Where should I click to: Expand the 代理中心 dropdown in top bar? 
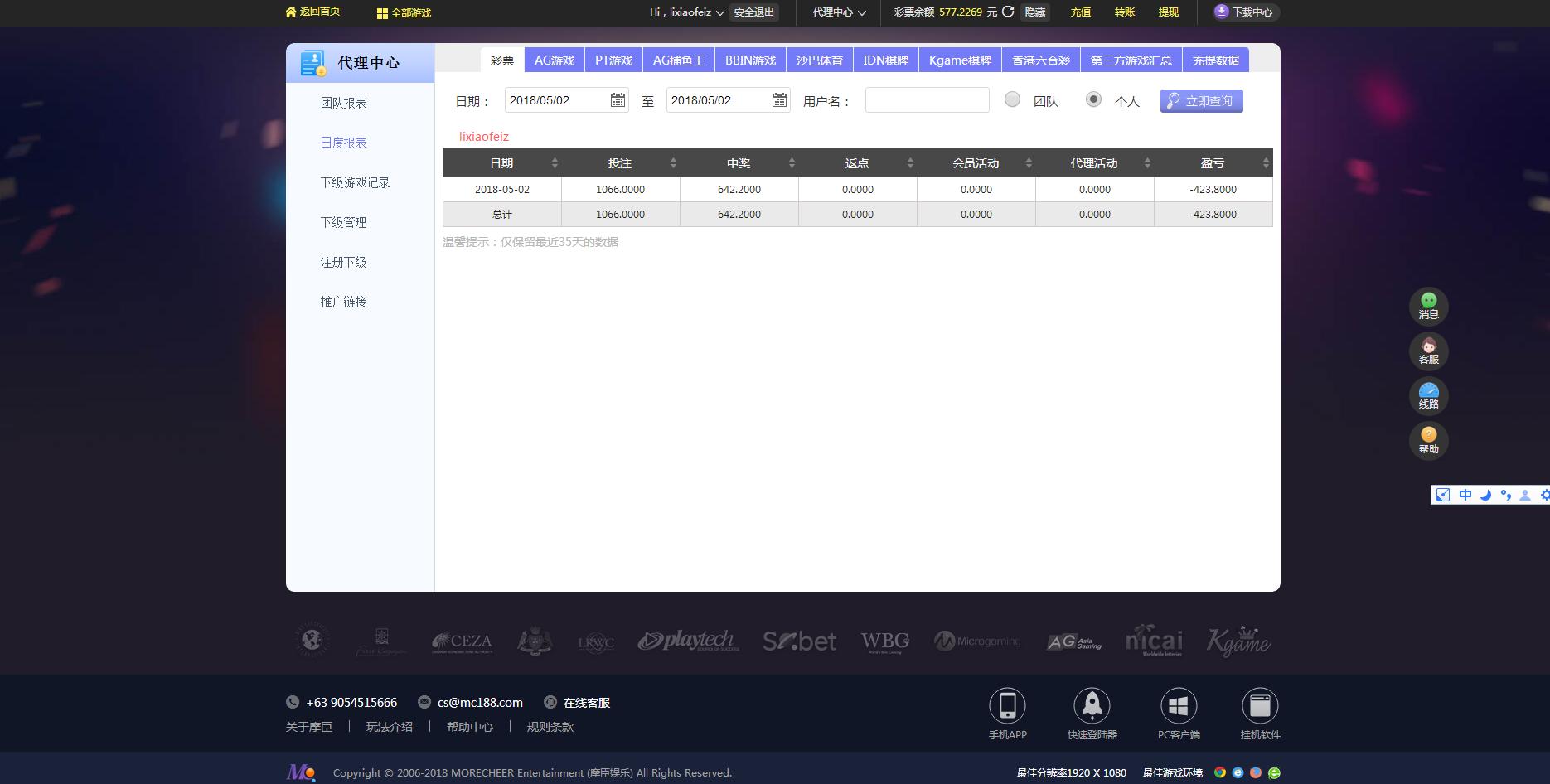click(838, 12)
